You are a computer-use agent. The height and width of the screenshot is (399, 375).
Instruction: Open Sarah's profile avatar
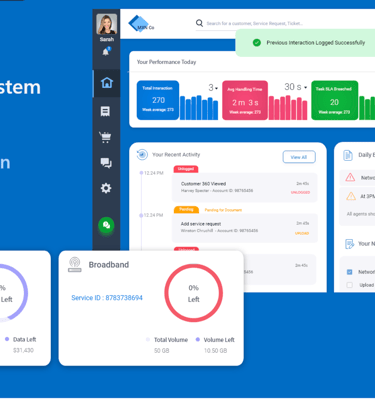tap(107, 24)
